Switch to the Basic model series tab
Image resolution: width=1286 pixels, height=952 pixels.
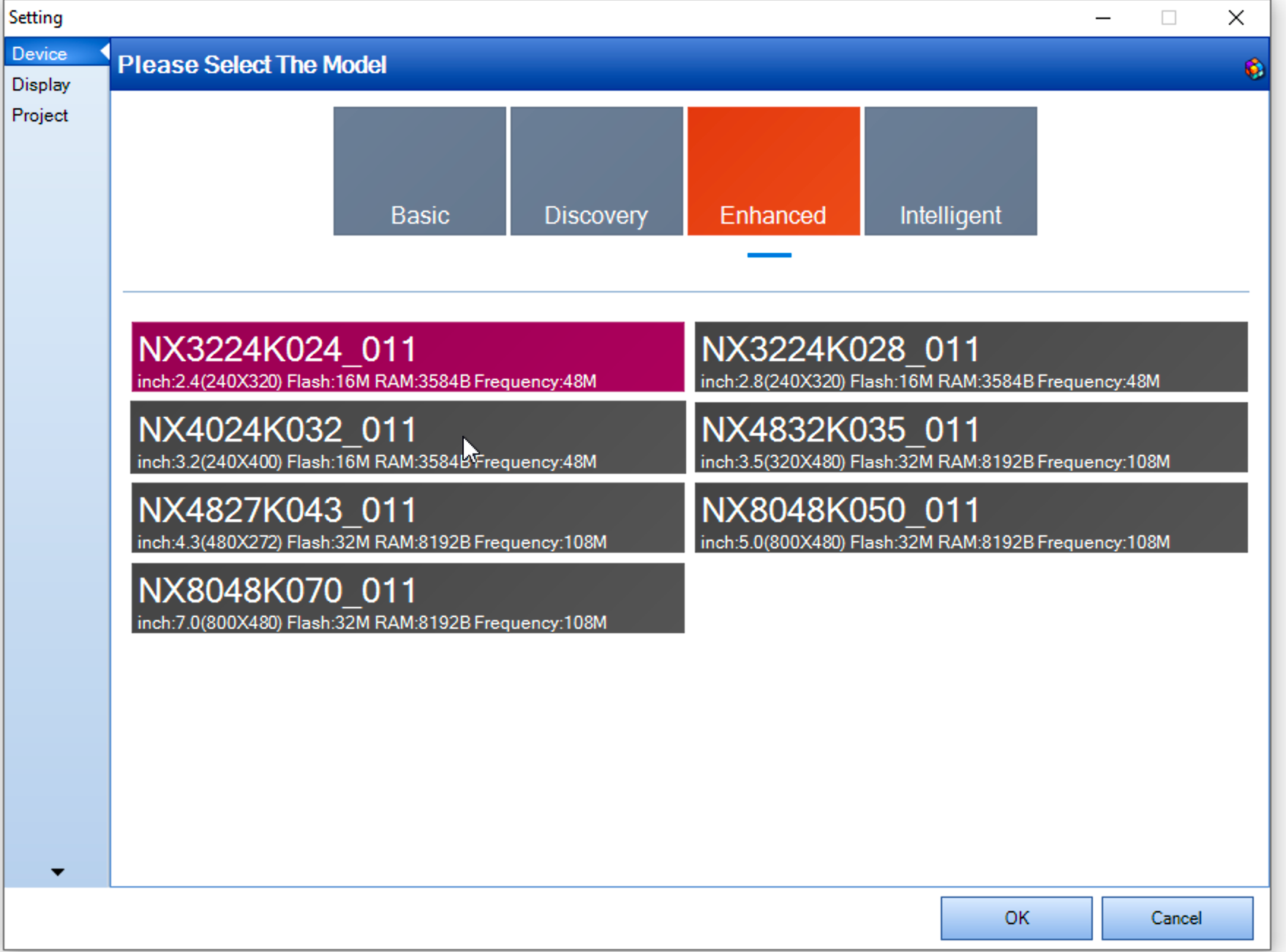point(419,170)
